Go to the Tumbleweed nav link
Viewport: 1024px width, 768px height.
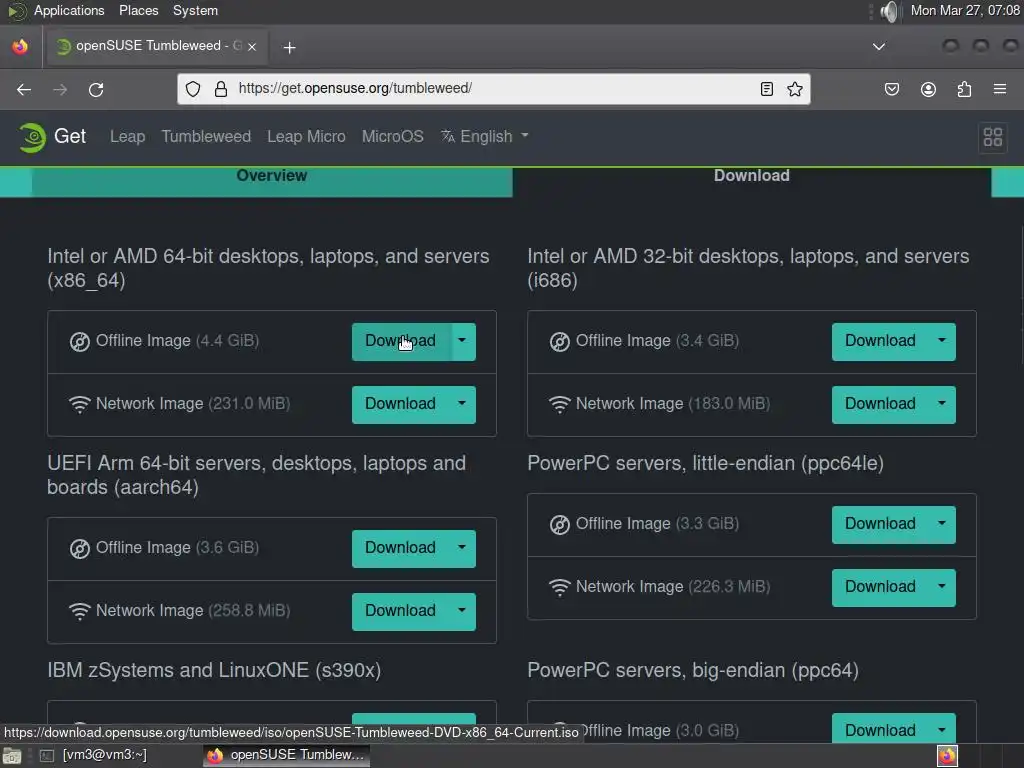pos(206,136)
